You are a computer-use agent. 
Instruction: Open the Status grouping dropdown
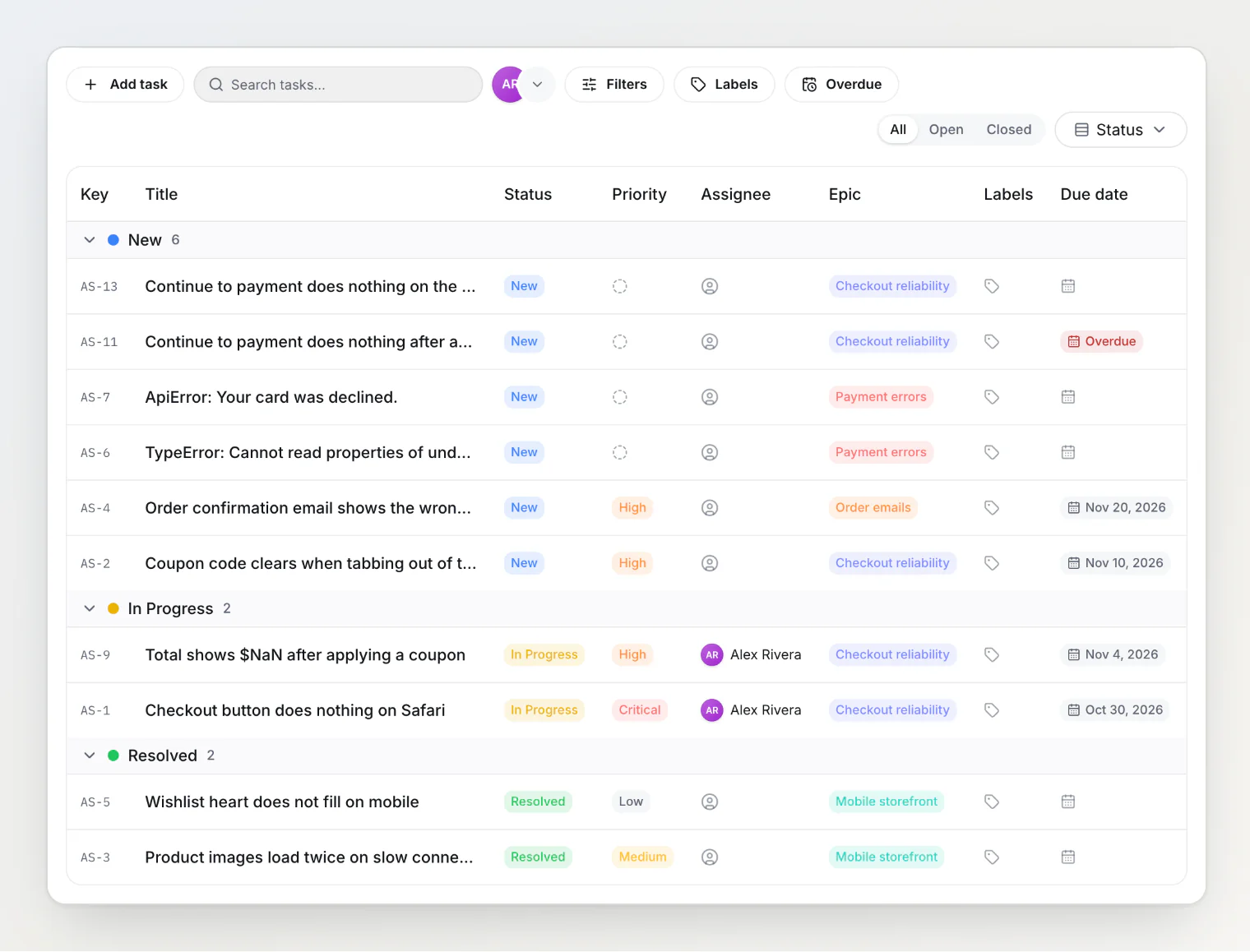(1120, 130)
